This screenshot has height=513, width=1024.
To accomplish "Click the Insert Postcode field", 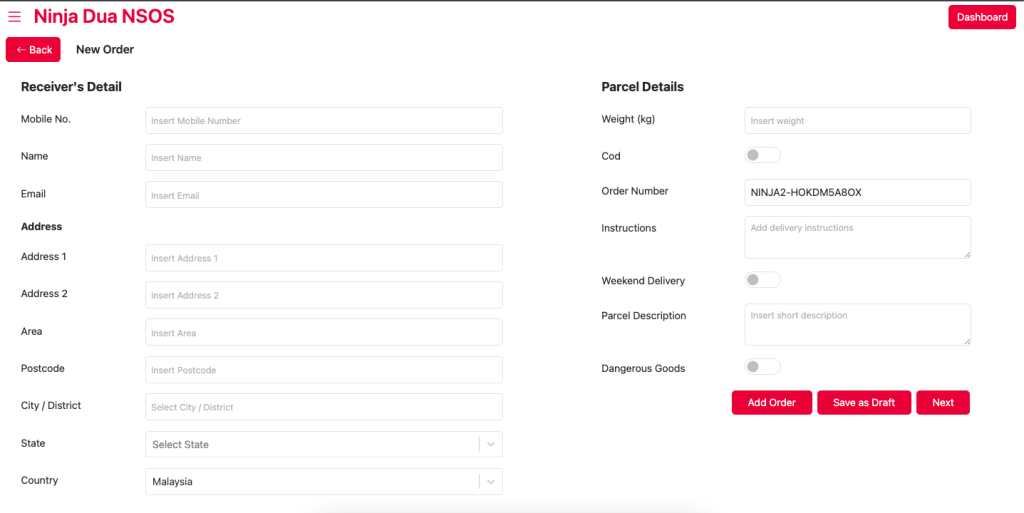I will click(x=324, y=370).
